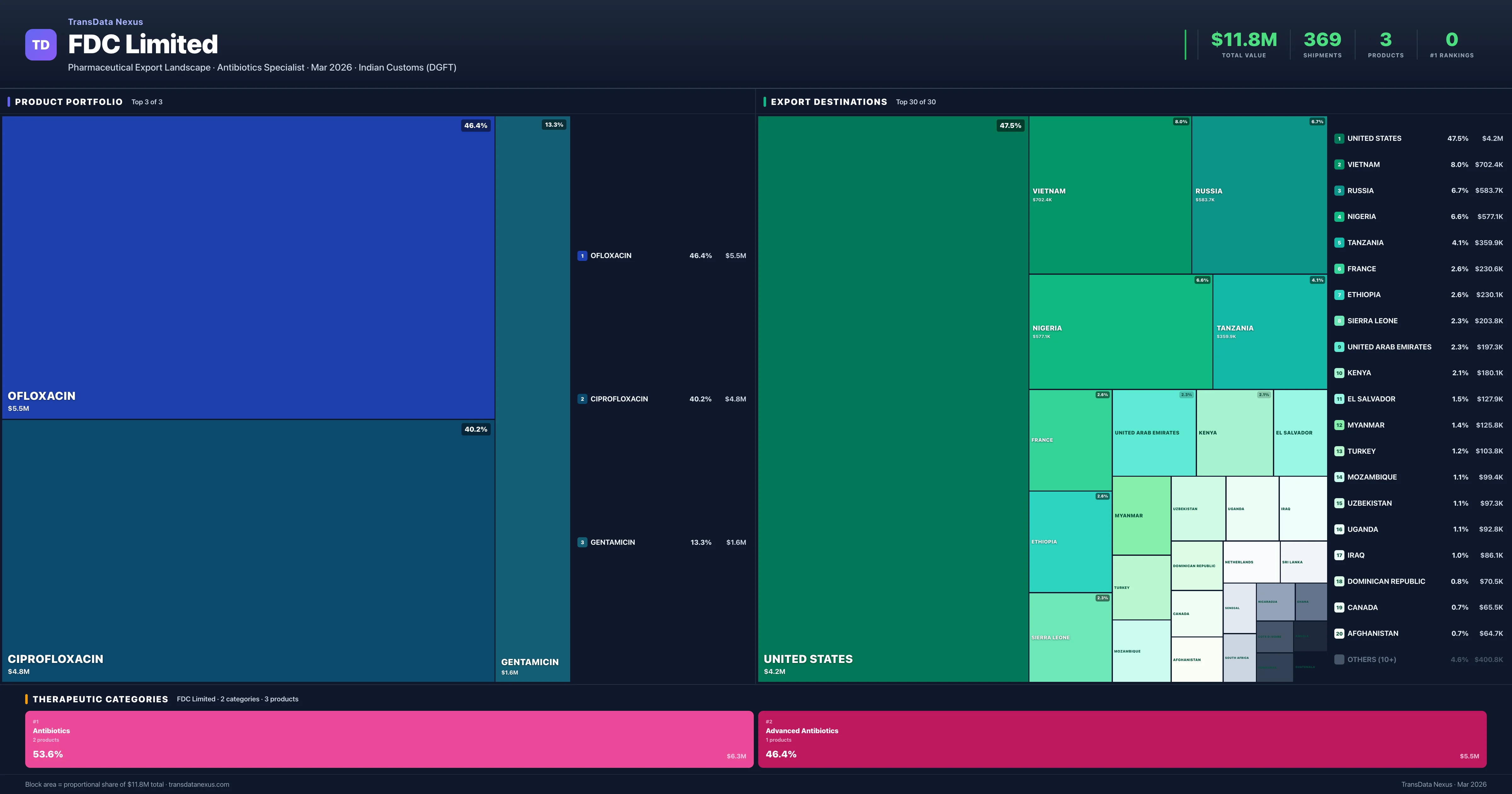
Task: Switch to the EXPORT DESTINATIONS section
Action: [x=829, y=101]
